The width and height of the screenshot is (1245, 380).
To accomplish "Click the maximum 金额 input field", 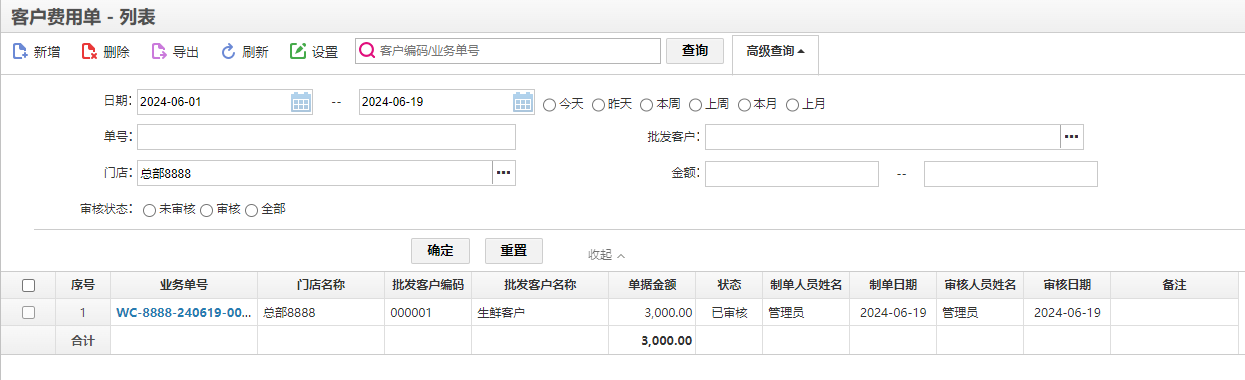I will pos(1010,174).
